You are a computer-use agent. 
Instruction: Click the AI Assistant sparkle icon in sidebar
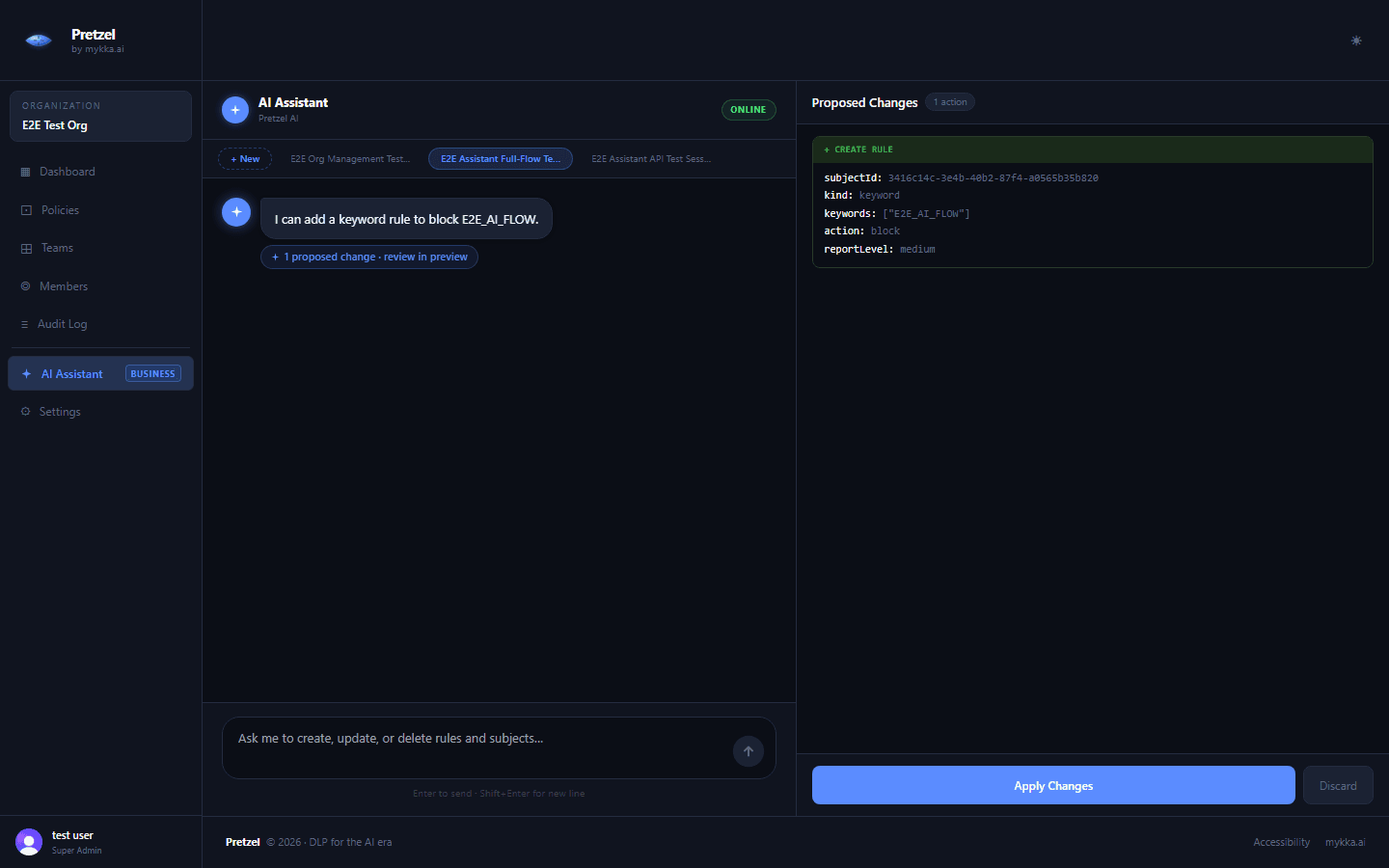click(x=26, y=374)
